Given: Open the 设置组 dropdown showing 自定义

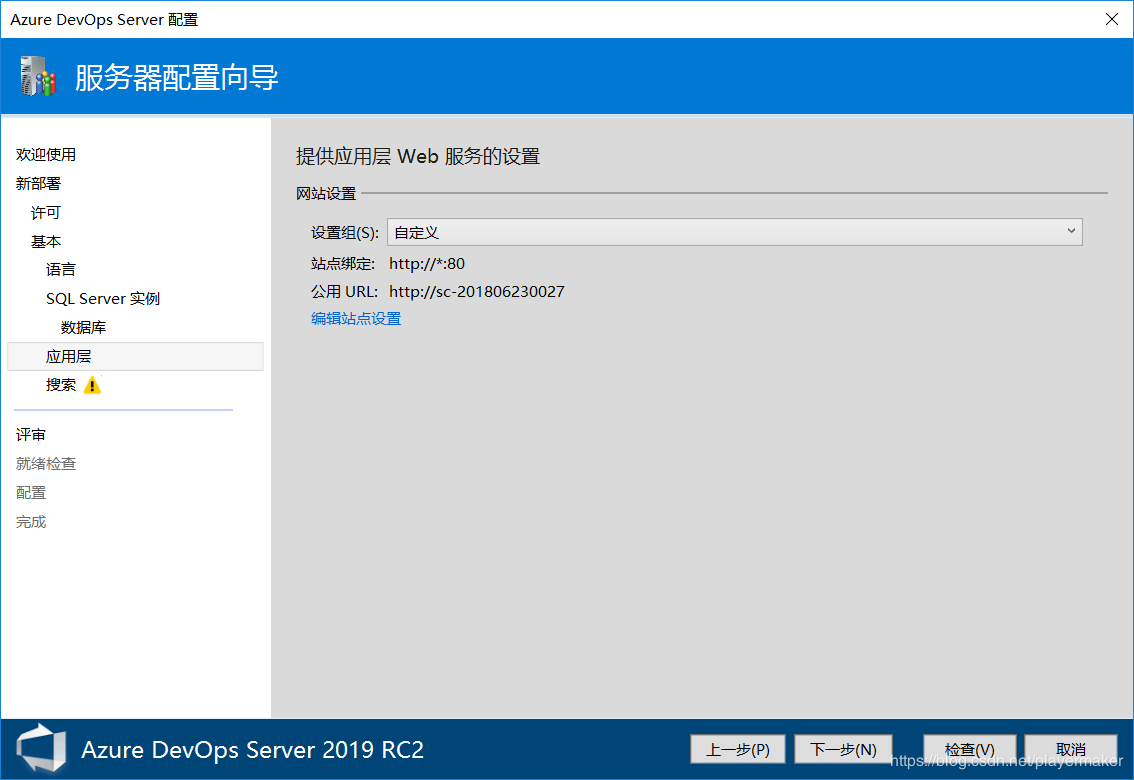Looking at the screenshot, I should pos(735,232).
